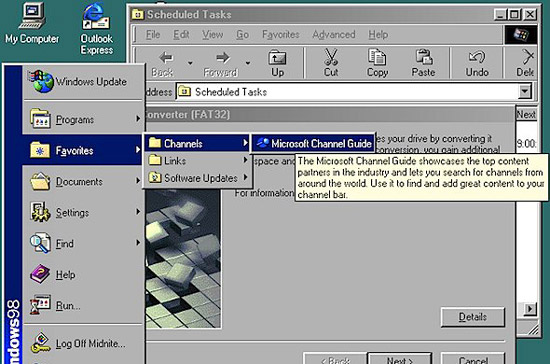Click the Next column header in task list
The image size is (550, 364).
[x=526, y=114]
